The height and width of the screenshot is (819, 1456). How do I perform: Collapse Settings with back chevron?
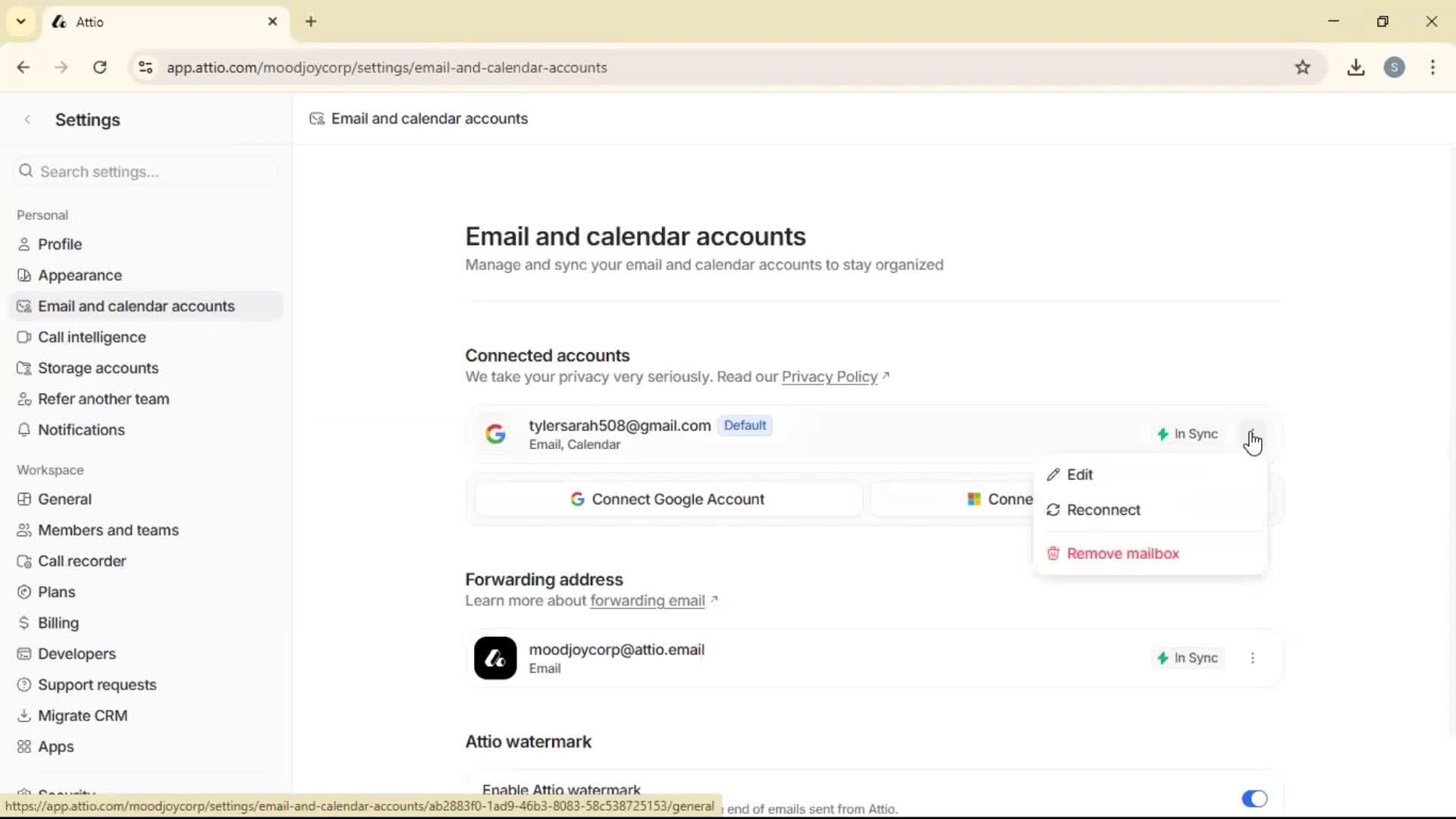pyautogui.click(x=27, y=120)
